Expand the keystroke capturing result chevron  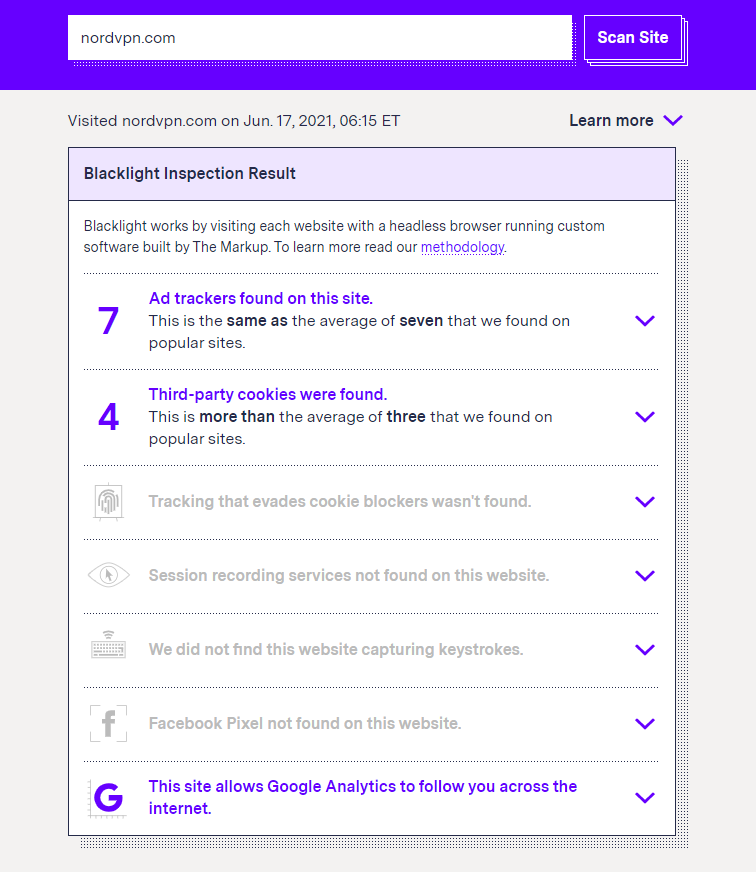click(645, 650)
